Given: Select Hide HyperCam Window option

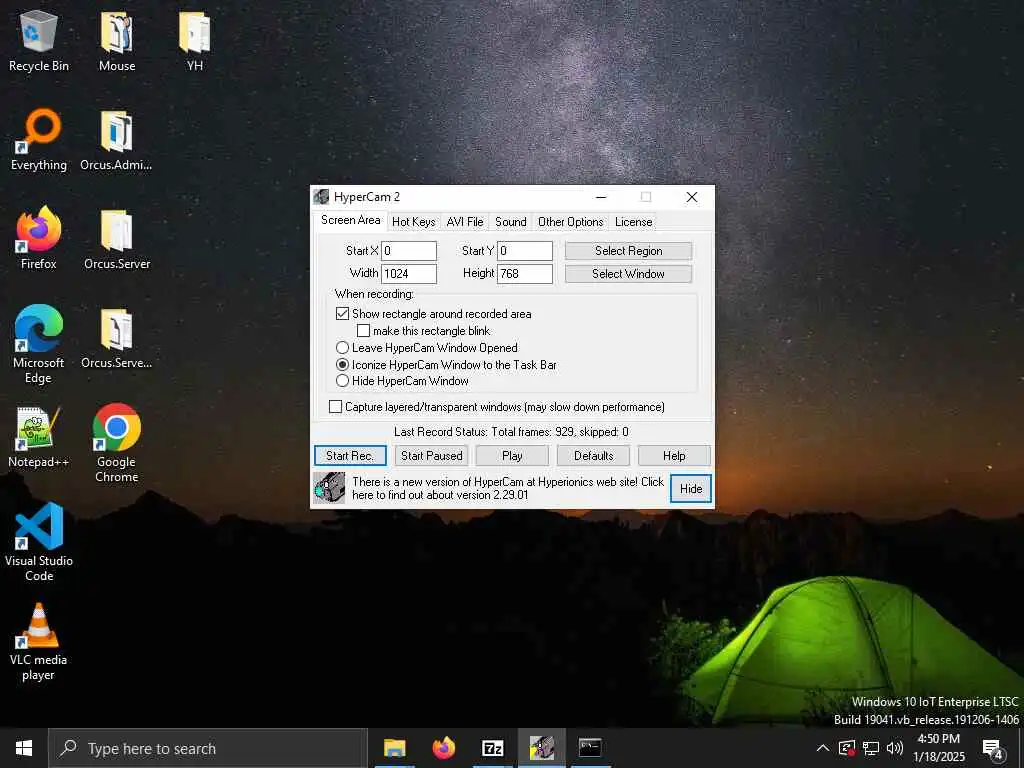Looking at the screenshot, I should tap(342, 381).
